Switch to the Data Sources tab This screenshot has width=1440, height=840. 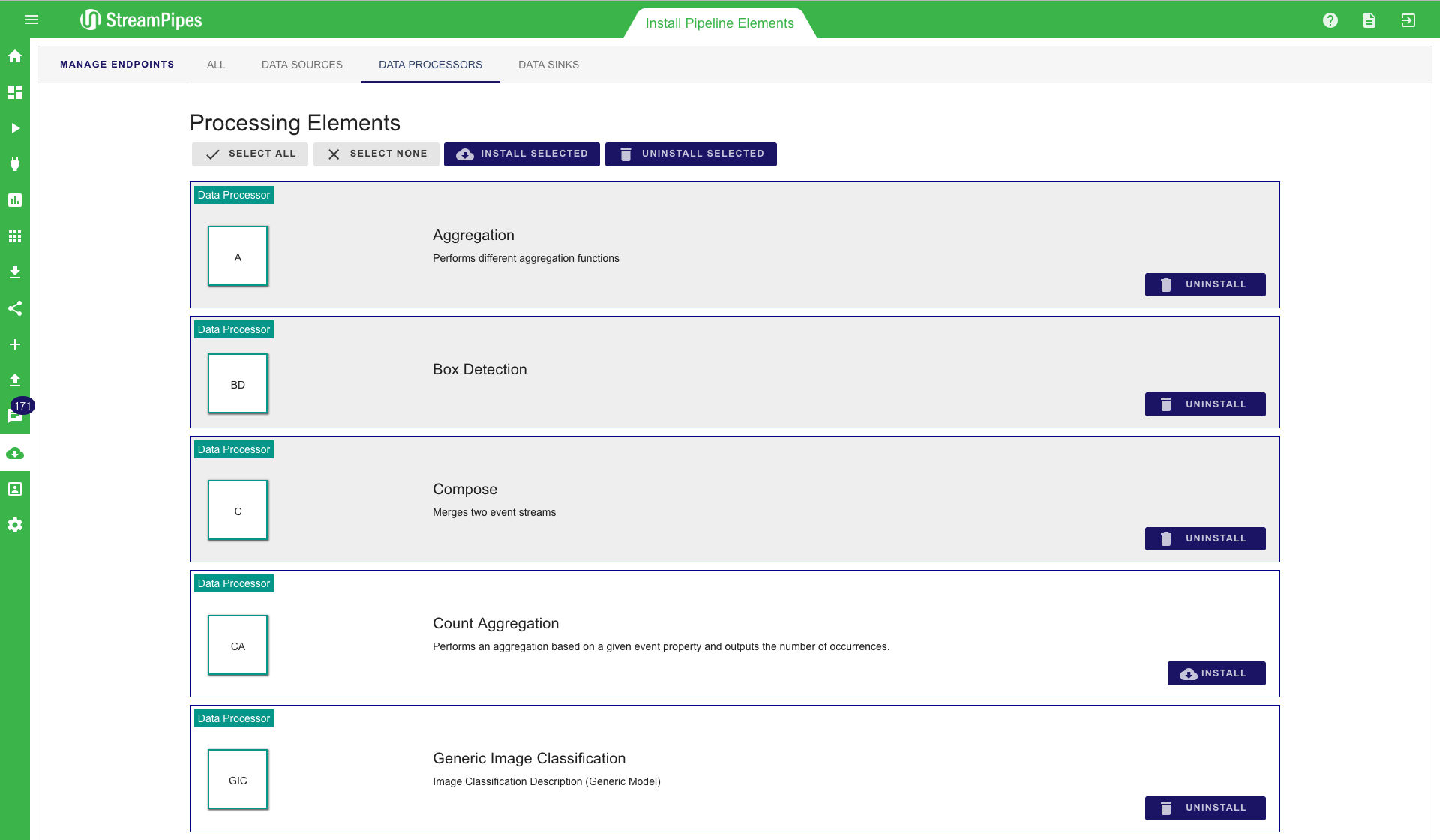pyautogui.click(x=302, y=64)
